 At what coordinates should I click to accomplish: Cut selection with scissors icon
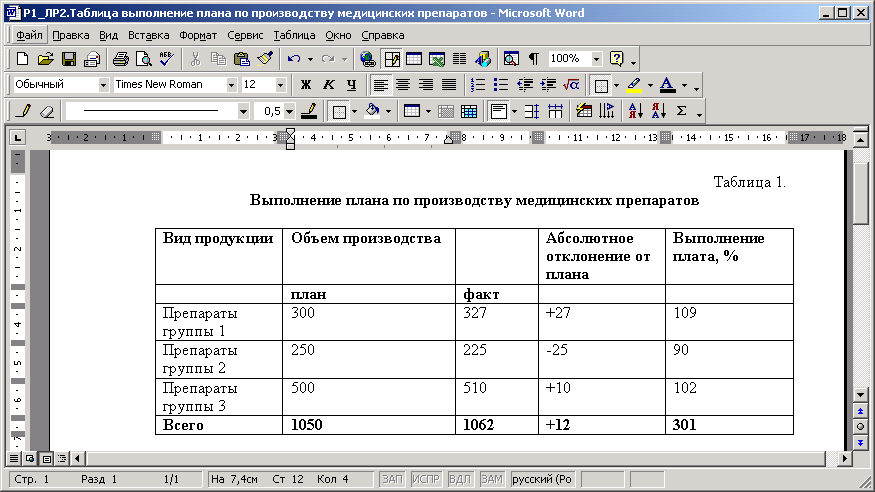[x=195, y=59]
